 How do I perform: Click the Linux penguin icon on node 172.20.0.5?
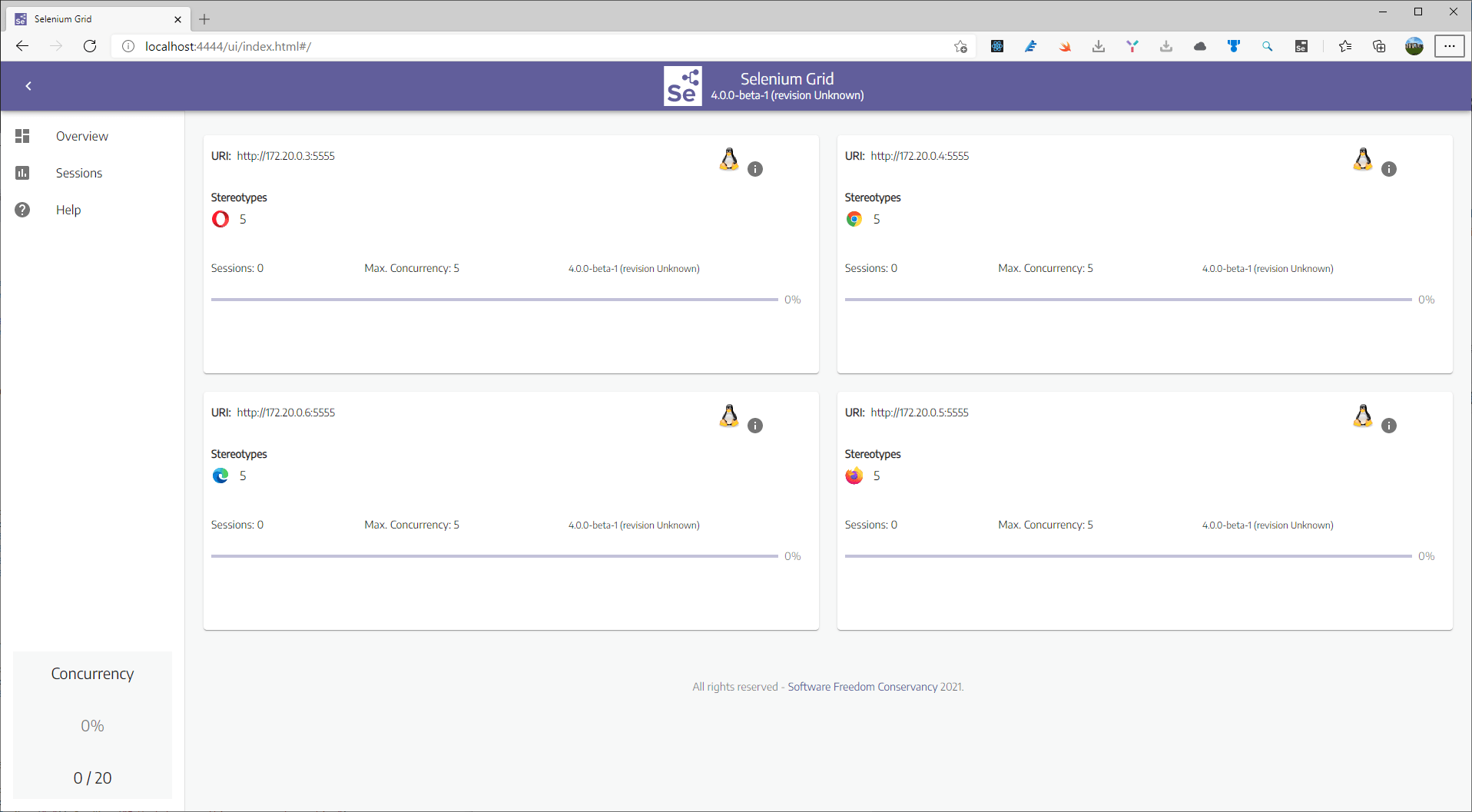click(x=1363, y=416)
